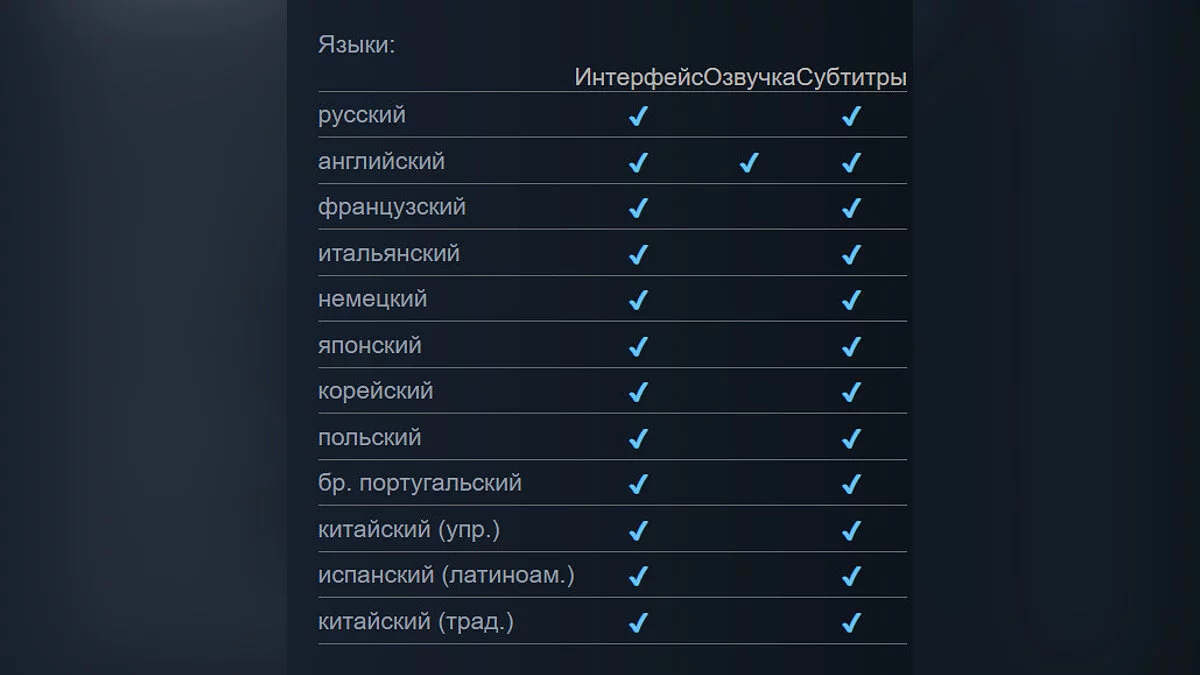Click the German subtitles checkmark
1200x675 pixels.
[851, 301]
